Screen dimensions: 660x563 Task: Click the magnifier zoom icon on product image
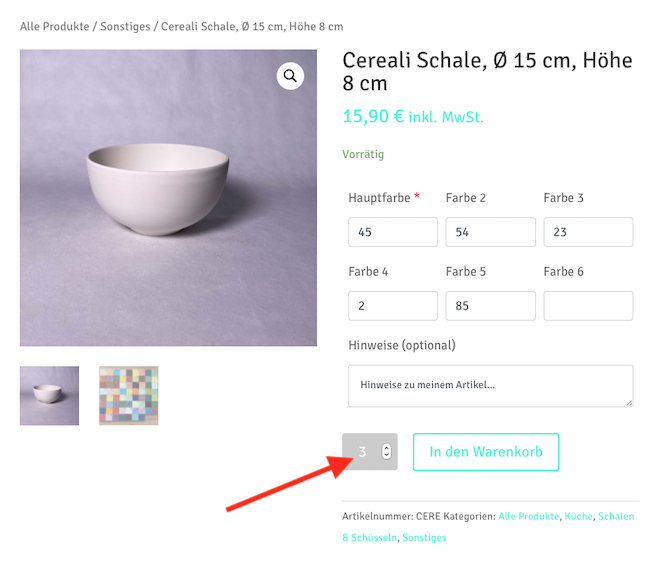click(290, 76)
